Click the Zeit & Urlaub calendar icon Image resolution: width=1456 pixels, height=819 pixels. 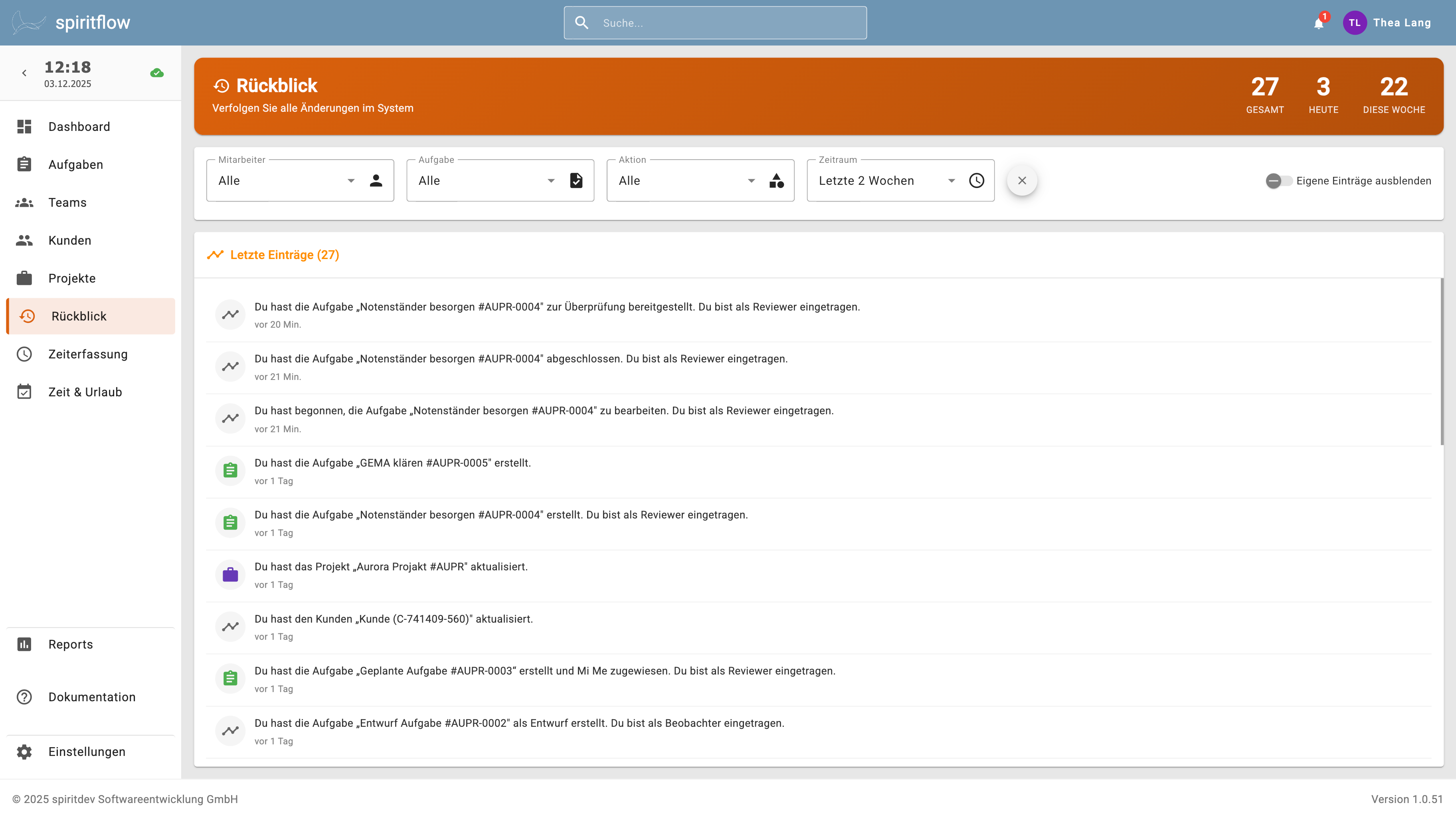pos(24,392)
